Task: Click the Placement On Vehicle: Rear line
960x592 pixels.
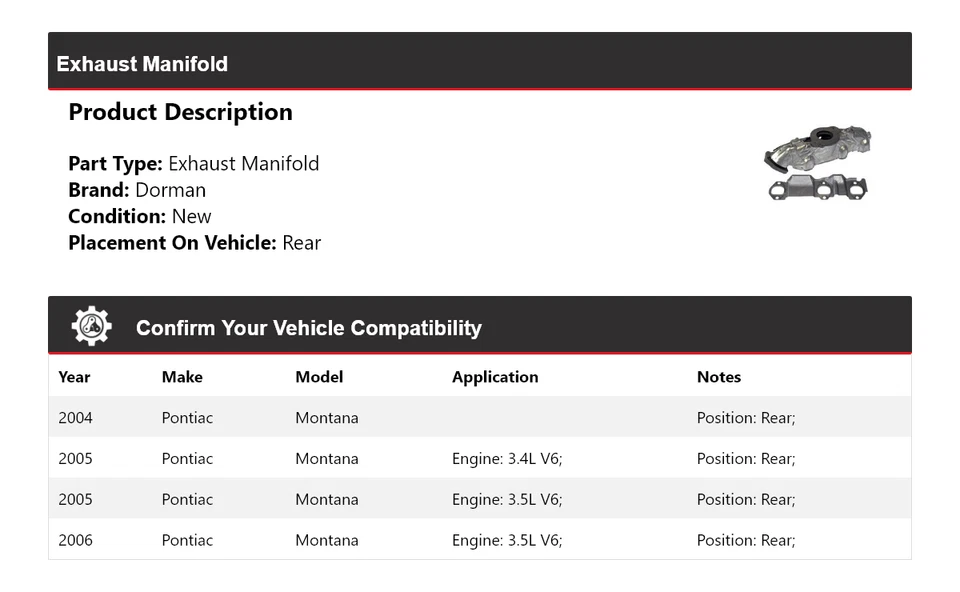Action: [195, 242]
